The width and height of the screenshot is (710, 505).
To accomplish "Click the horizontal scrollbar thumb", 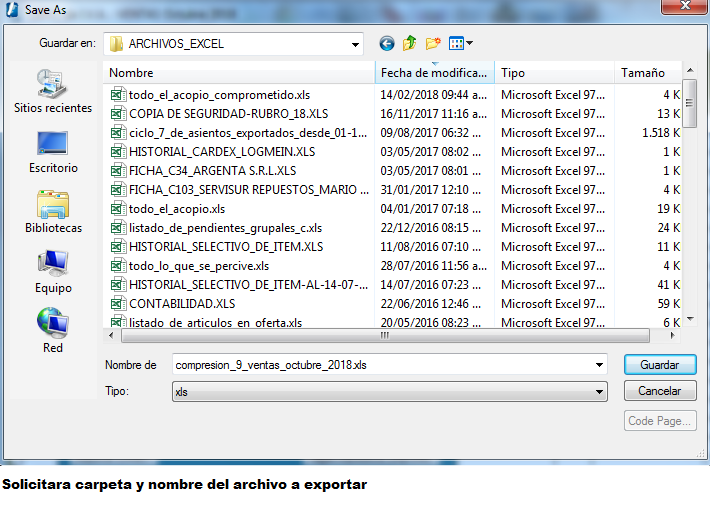I will 385,336.
